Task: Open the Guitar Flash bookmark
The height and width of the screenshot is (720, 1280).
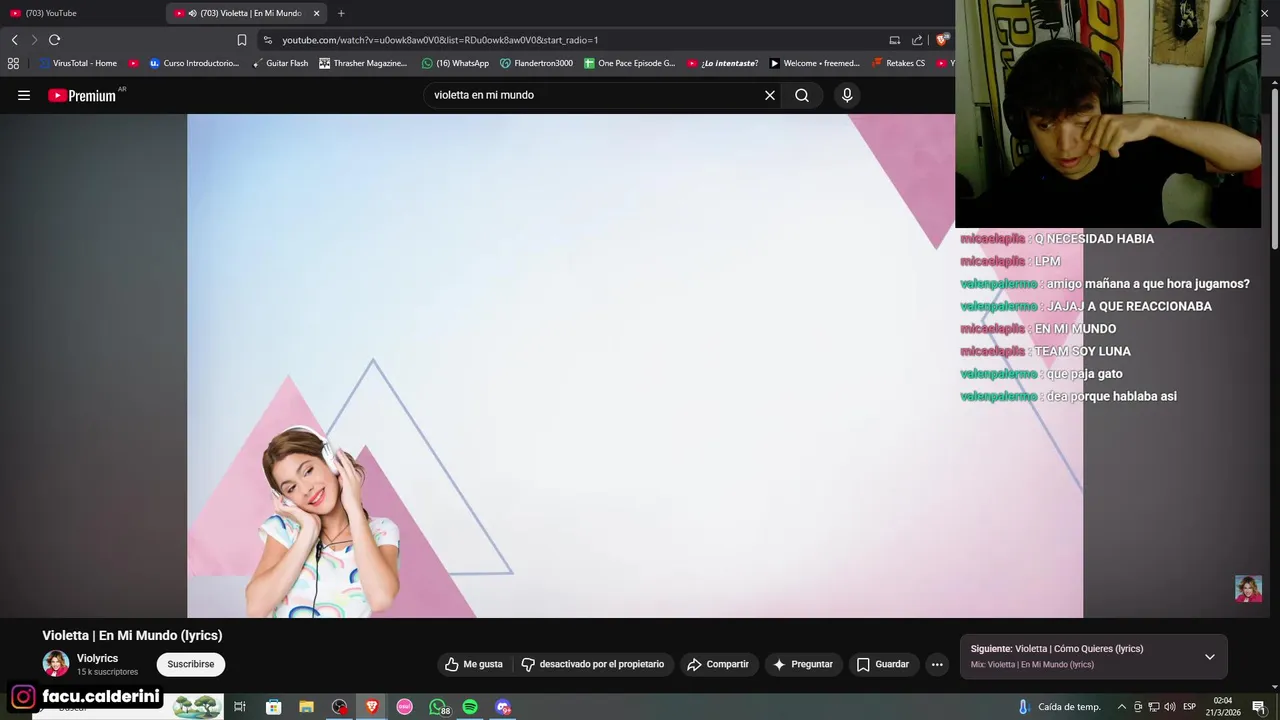Action: 280,63
